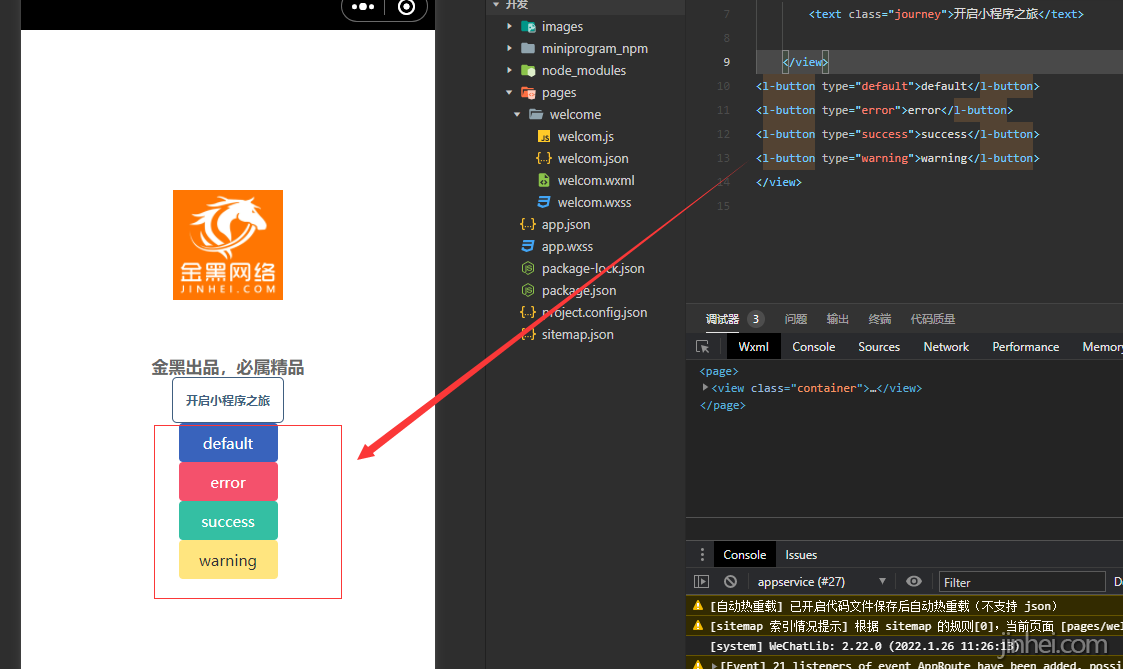Click the welcom.wxss file icon
The width and height of the screenshot is (1123, 669).
pos(544,203)
